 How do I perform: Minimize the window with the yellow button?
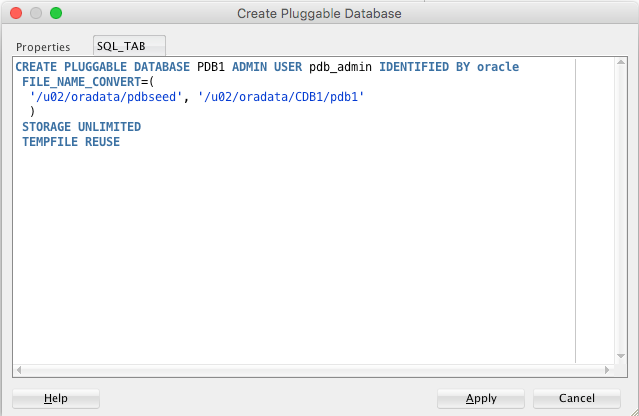(36, 14)
